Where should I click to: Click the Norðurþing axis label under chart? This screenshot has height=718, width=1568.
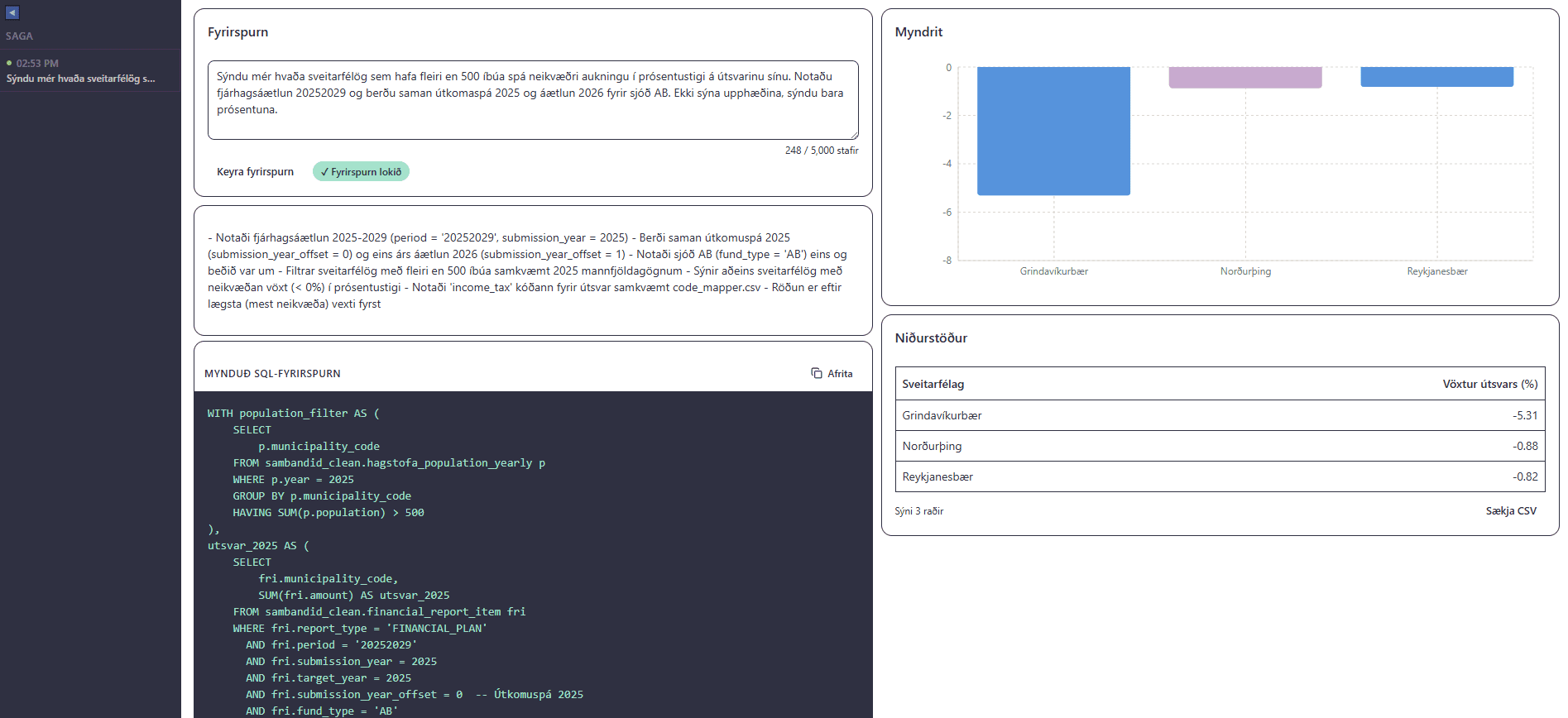pos(1245,271)
